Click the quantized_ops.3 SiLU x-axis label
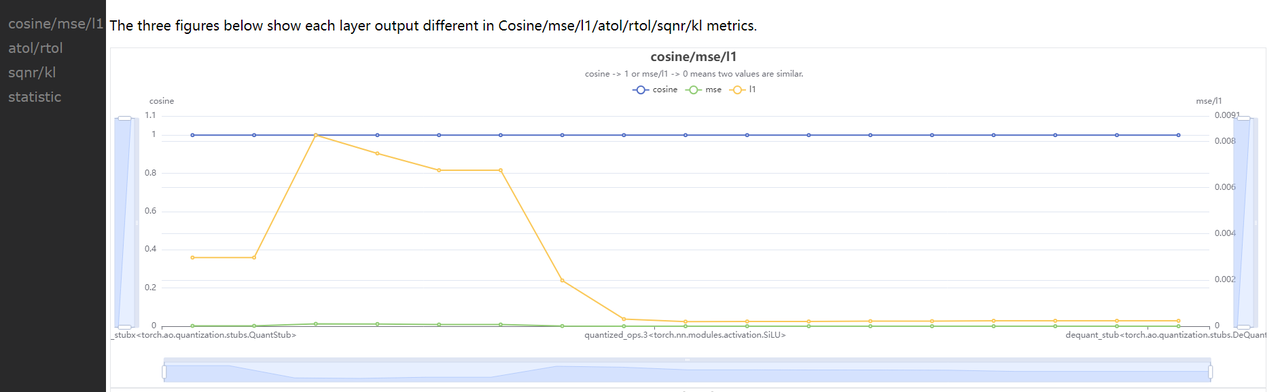This screenshot has width=1280, height=392. pos(685,335)
